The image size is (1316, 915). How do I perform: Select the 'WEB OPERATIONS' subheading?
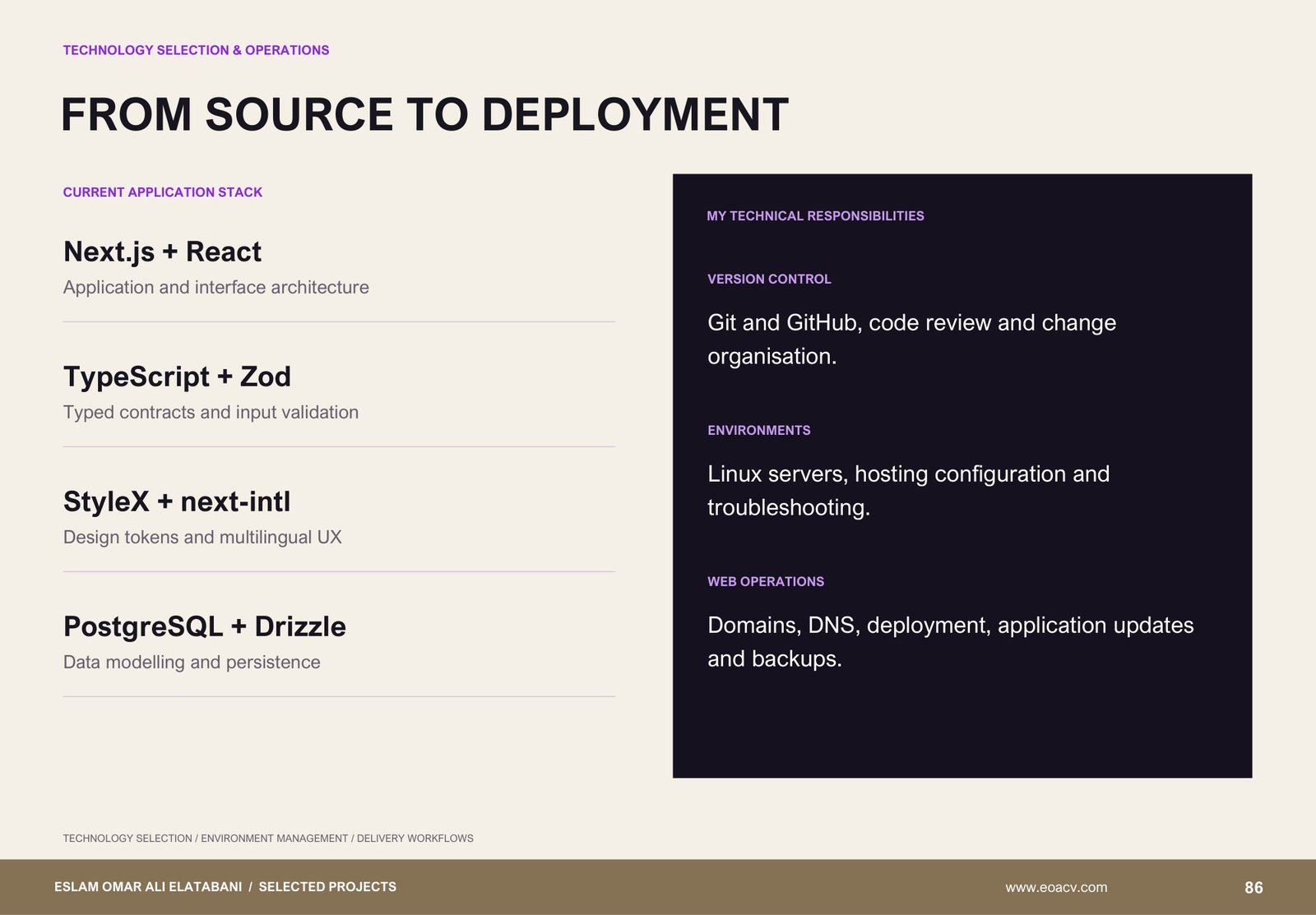tap(766, 582)
